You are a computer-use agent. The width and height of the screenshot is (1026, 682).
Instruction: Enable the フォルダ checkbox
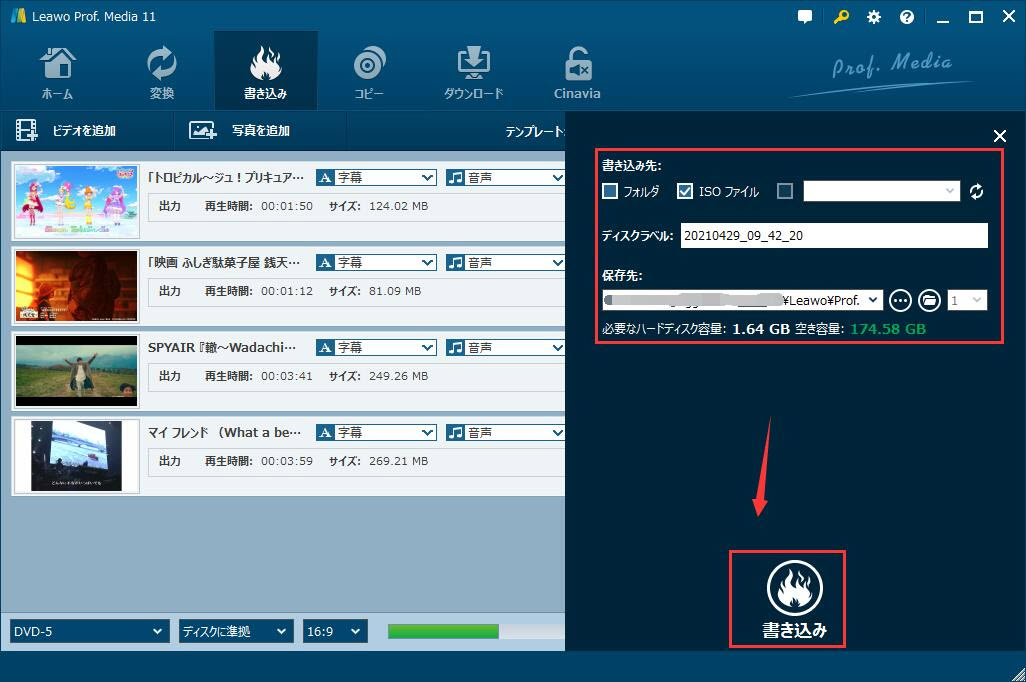point(610,191)
